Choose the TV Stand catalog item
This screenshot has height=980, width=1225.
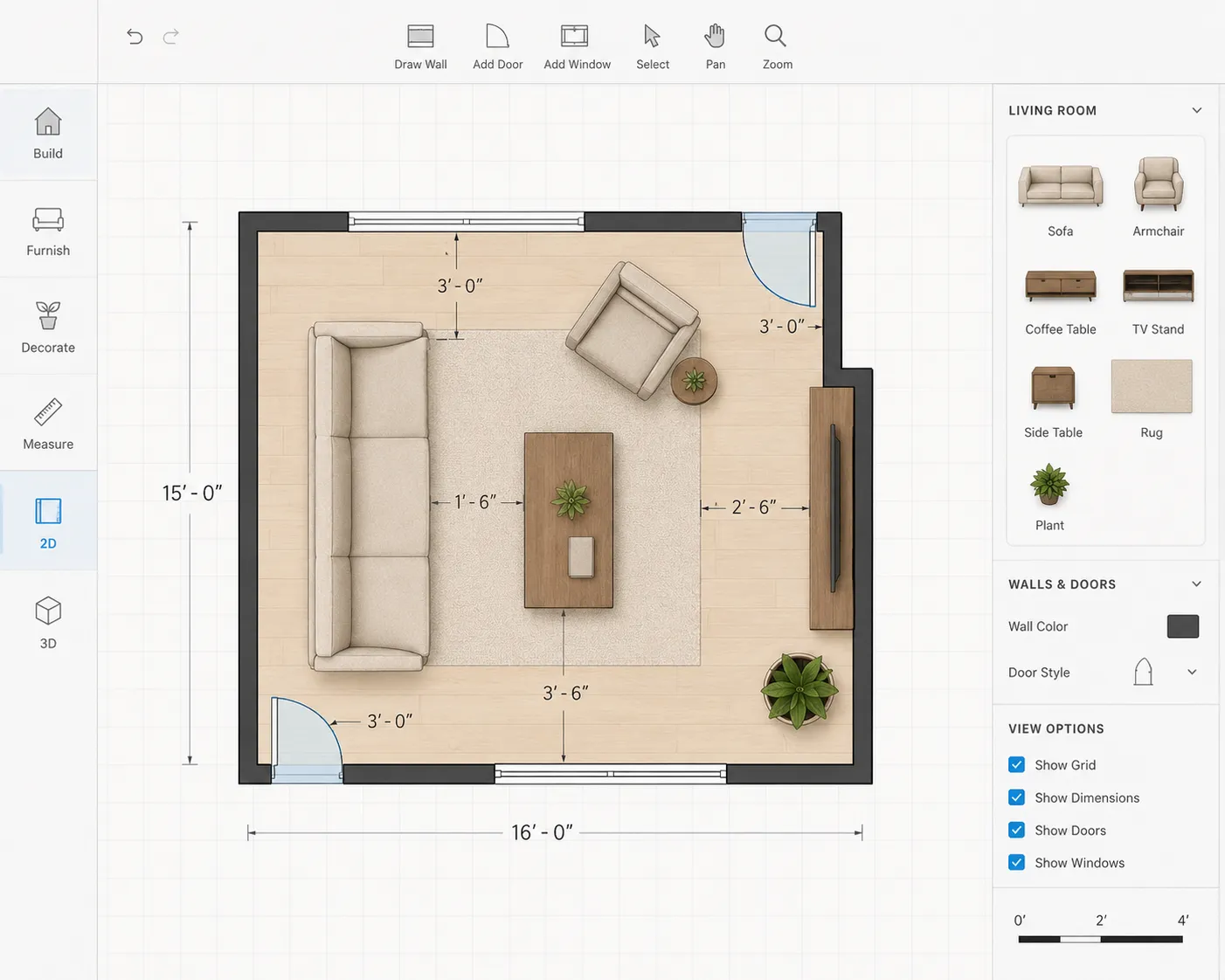[x=1159, y=300]
